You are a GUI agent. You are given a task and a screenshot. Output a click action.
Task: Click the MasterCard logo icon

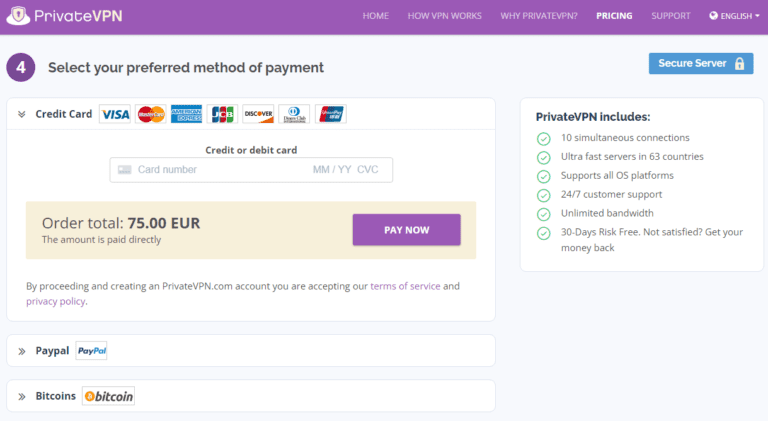click(151, 114)
